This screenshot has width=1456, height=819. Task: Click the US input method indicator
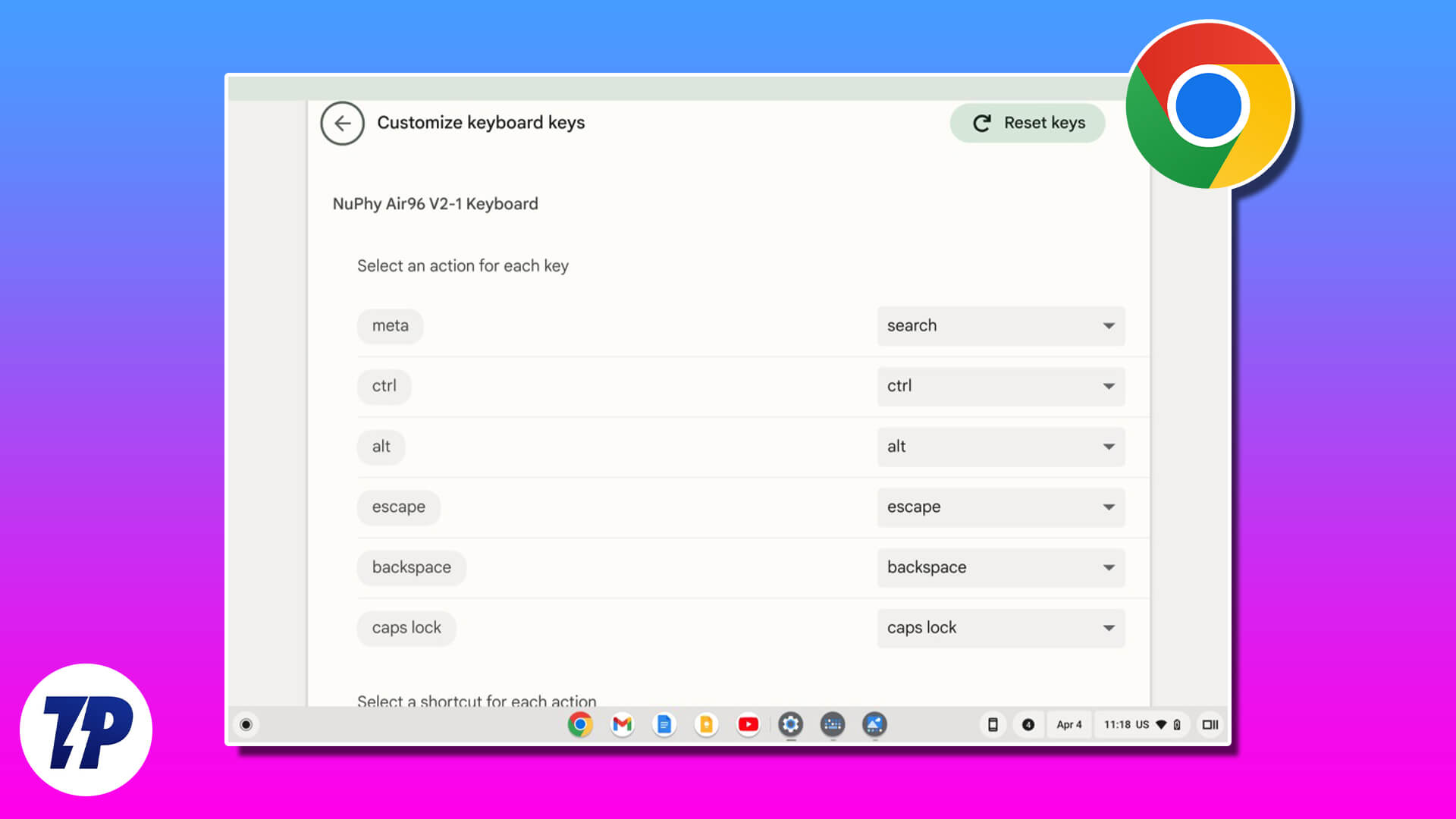[x=1142, y=725]
